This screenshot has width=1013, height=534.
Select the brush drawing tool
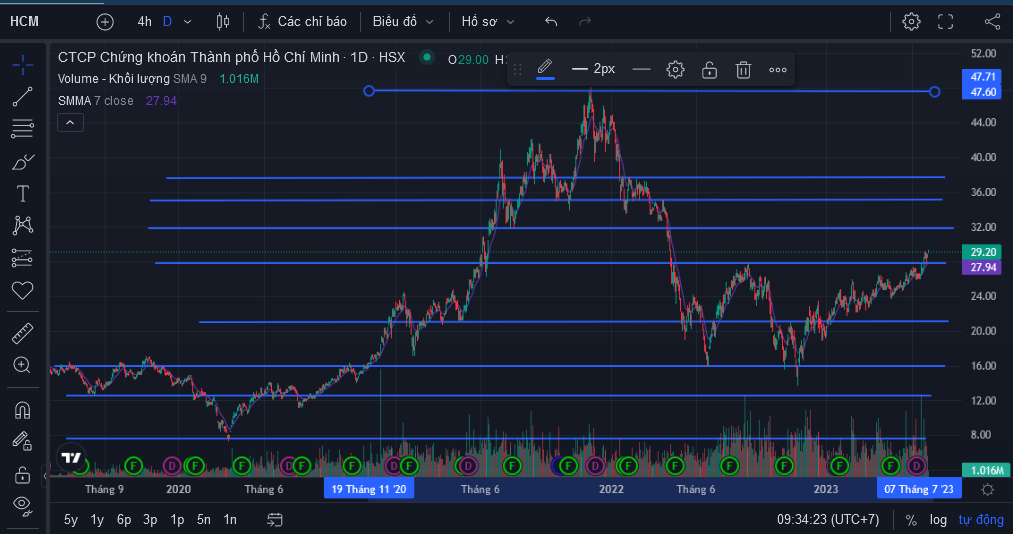point(23,161)
